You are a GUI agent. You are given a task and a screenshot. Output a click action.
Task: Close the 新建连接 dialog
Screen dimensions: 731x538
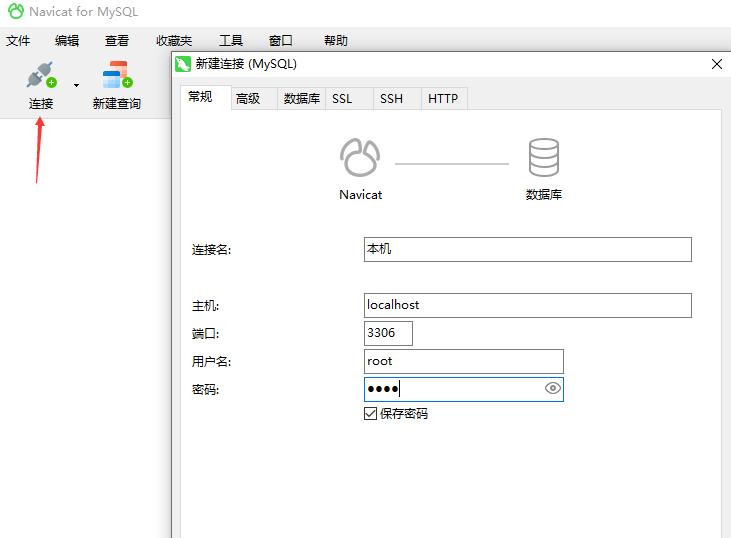pyautogui.click(x=717, y=64)
